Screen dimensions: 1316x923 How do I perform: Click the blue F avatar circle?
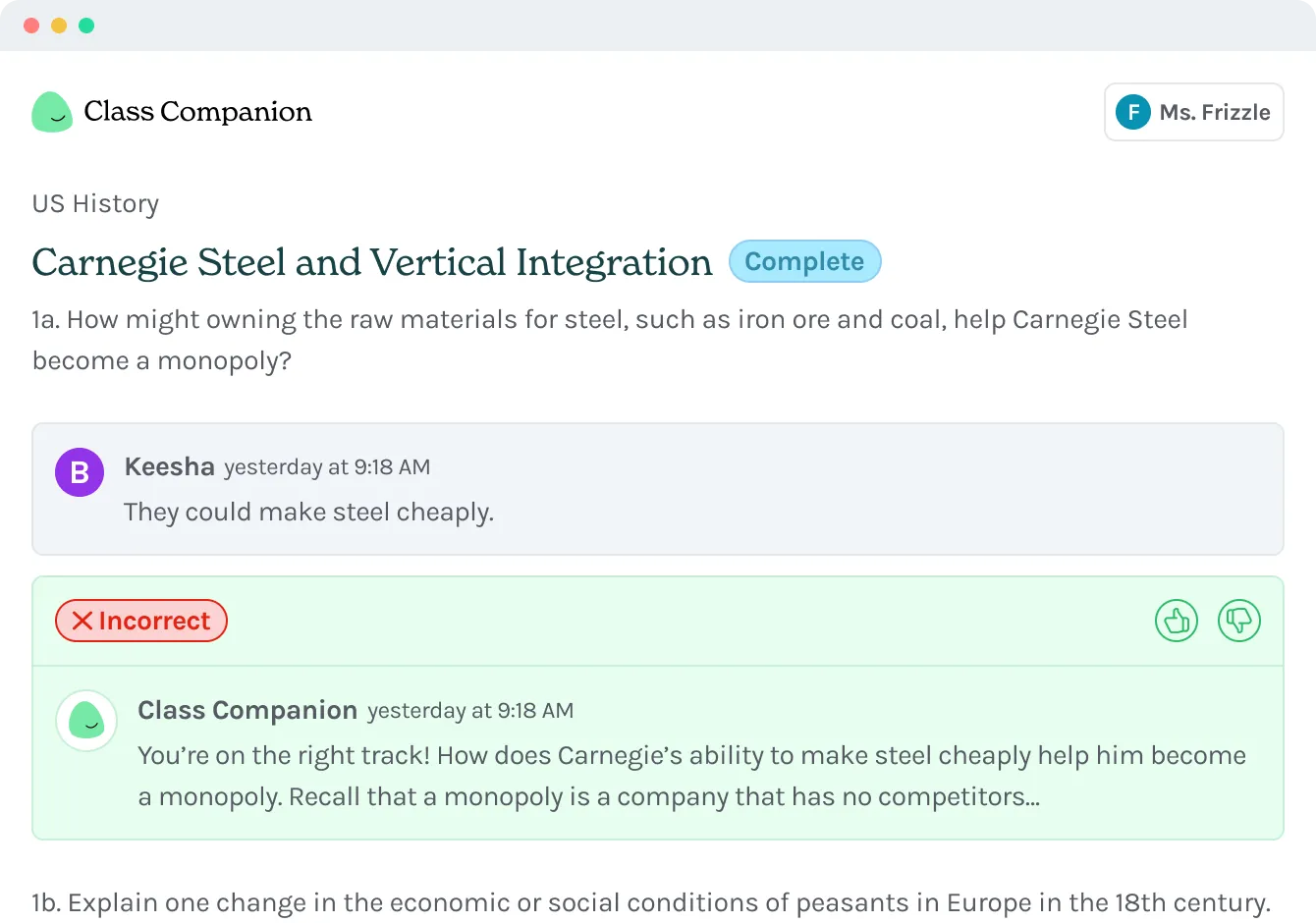1132,112
